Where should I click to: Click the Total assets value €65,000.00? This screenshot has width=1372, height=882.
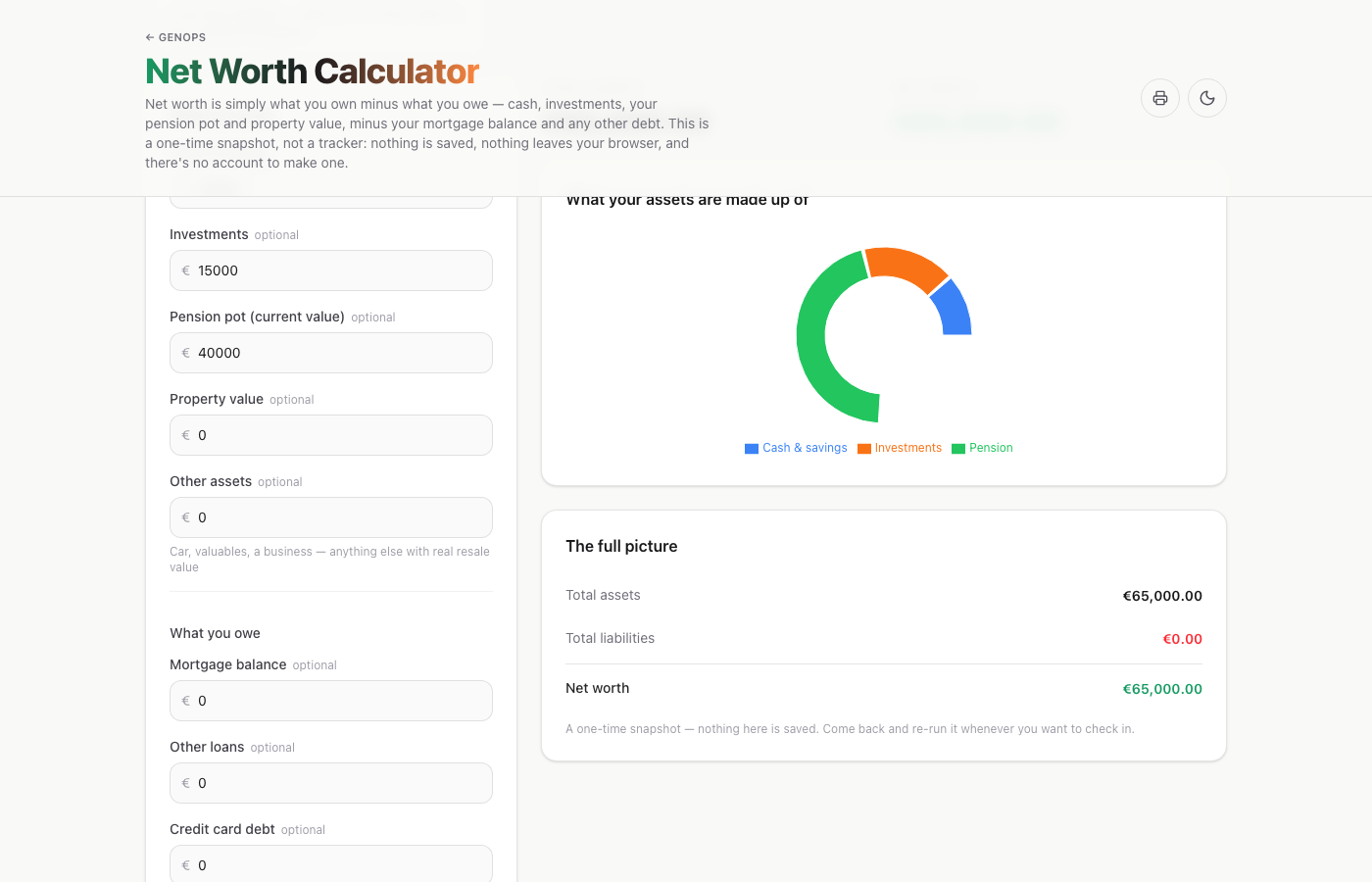[x=1162, y=596]
